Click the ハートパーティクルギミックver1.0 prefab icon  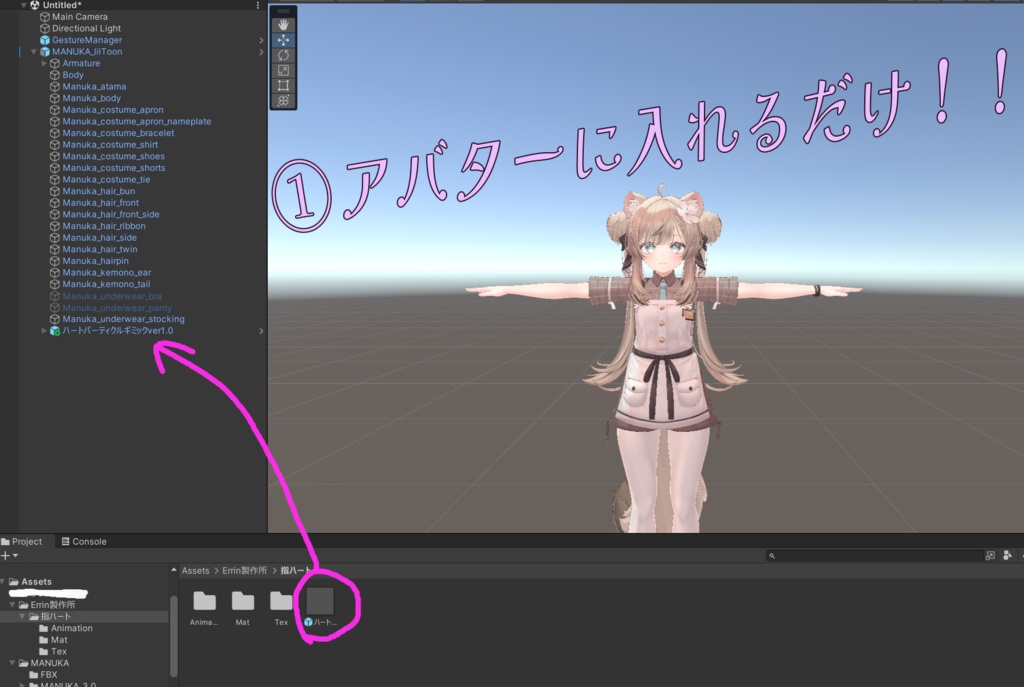[55, 331]
